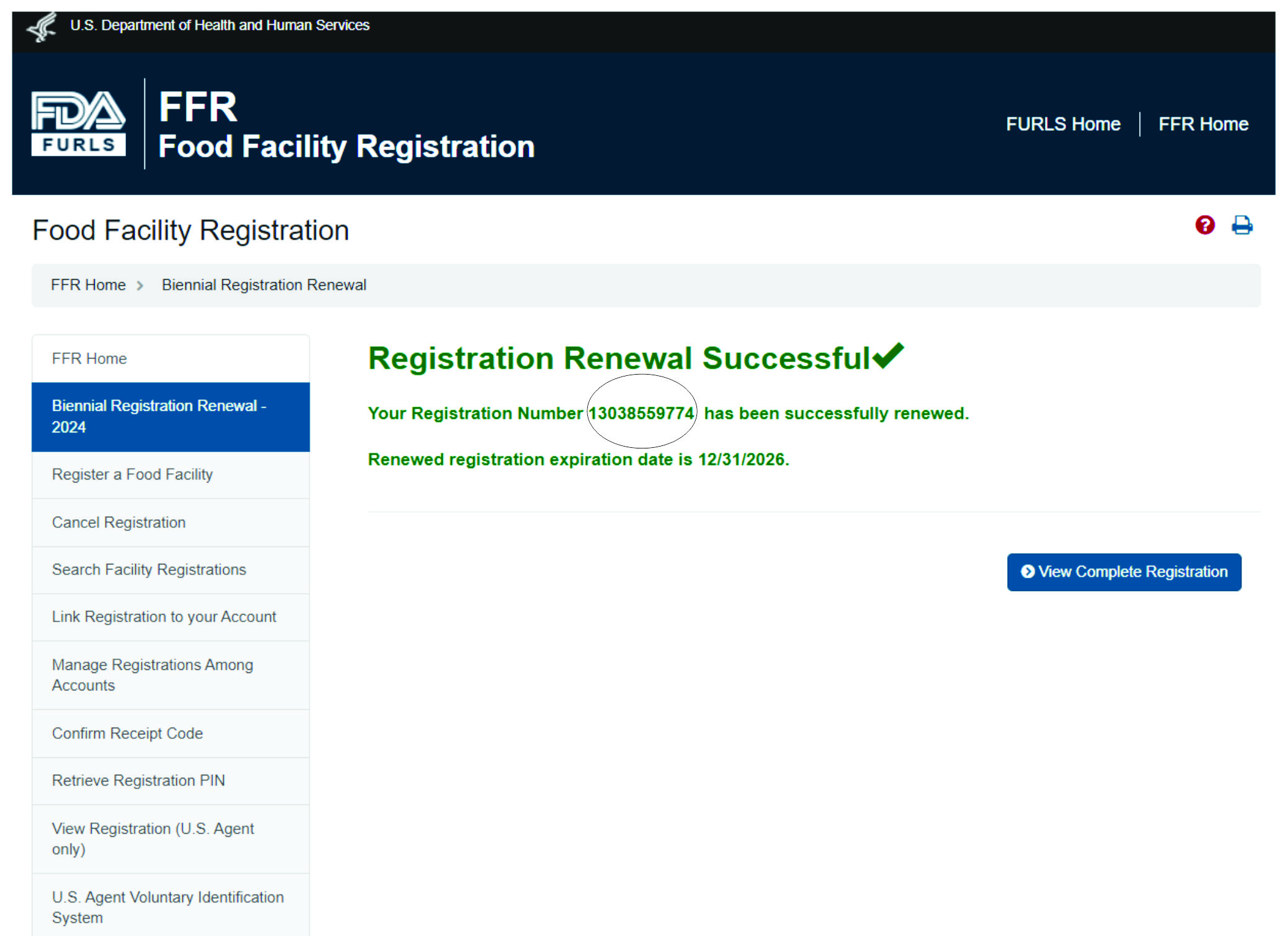Click the breadcrumb chevron after FFR Home

tap(140, 285)
